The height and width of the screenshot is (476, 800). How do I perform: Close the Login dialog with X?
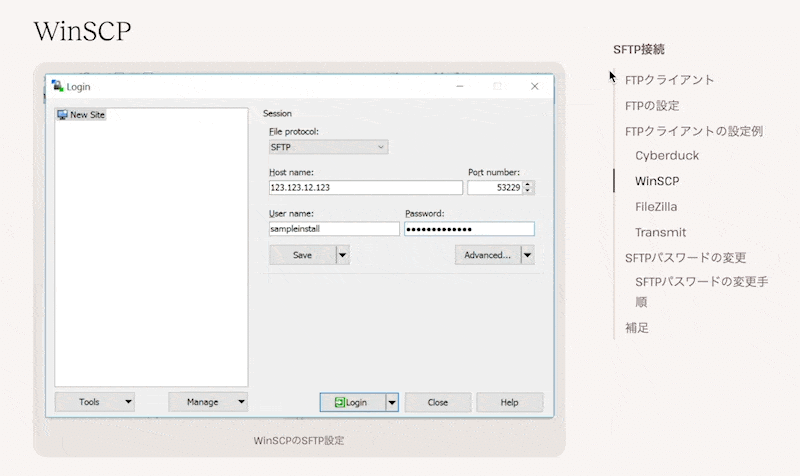coord(534,86)
